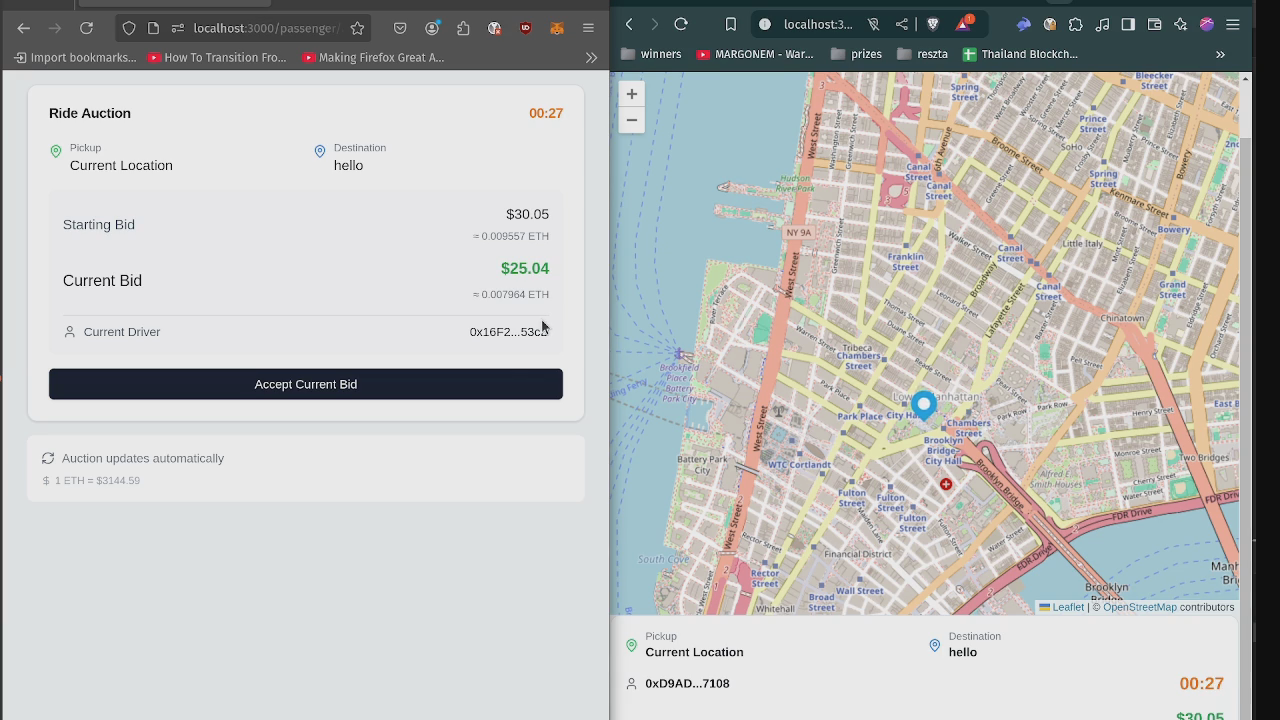
Task: Reload the Brave page
Action: coord(681,24)
